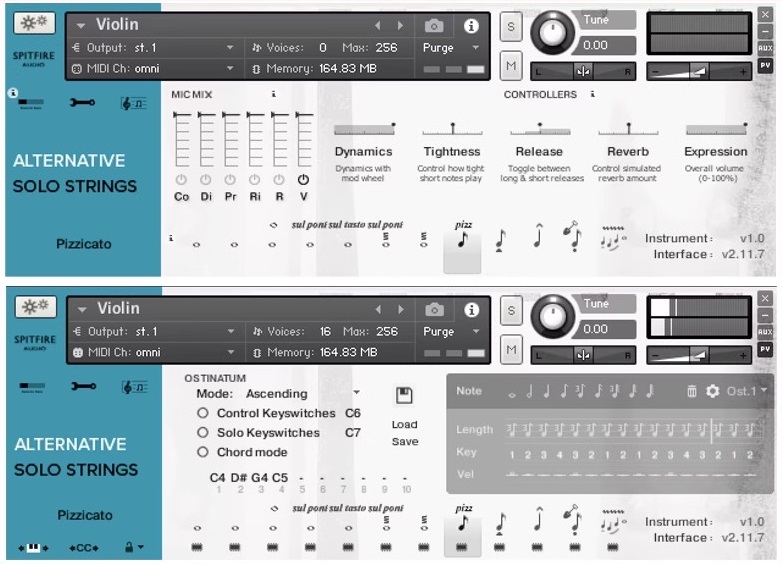The height and width of the screenshot is (564, 782).
Task: Select the Solo Keyswitches radio button
Action: [203, 433]
